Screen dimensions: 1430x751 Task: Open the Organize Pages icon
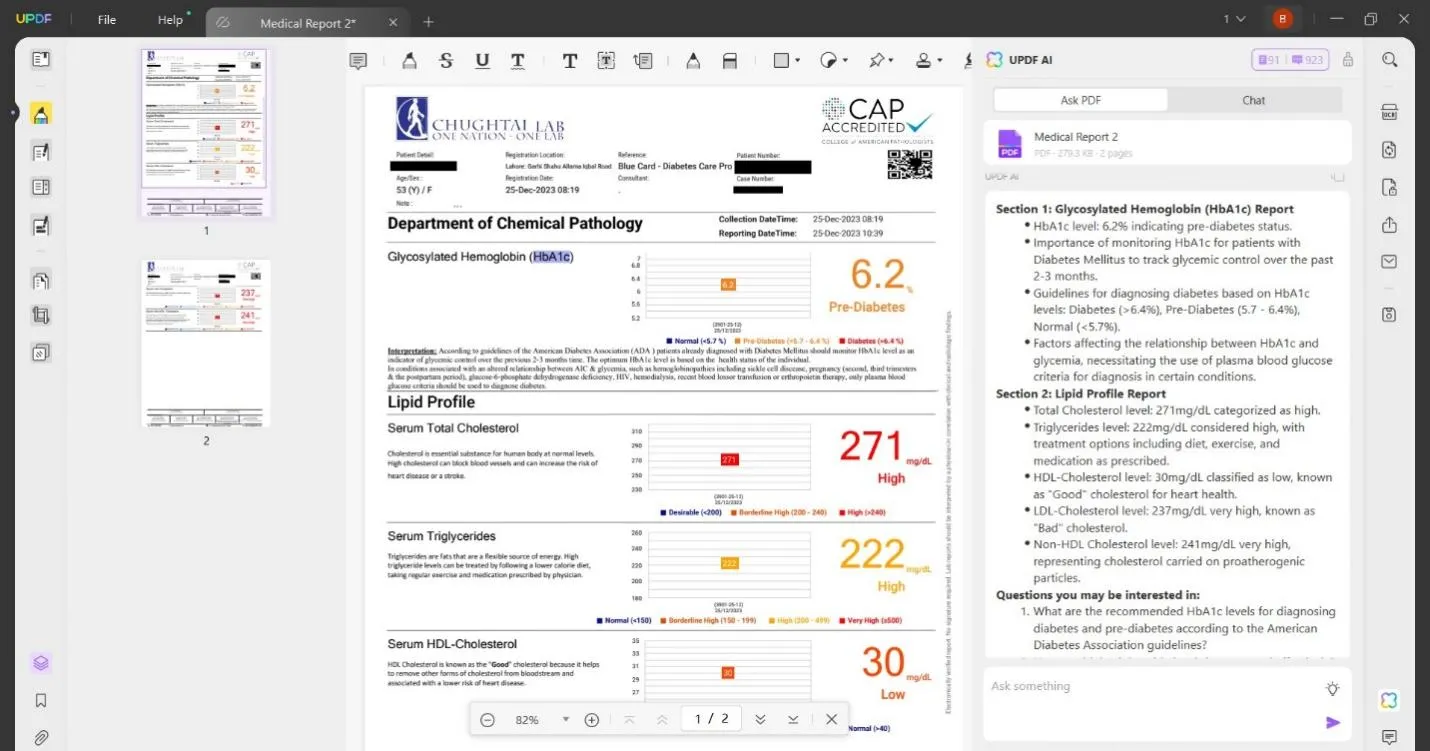coord(41,281)
